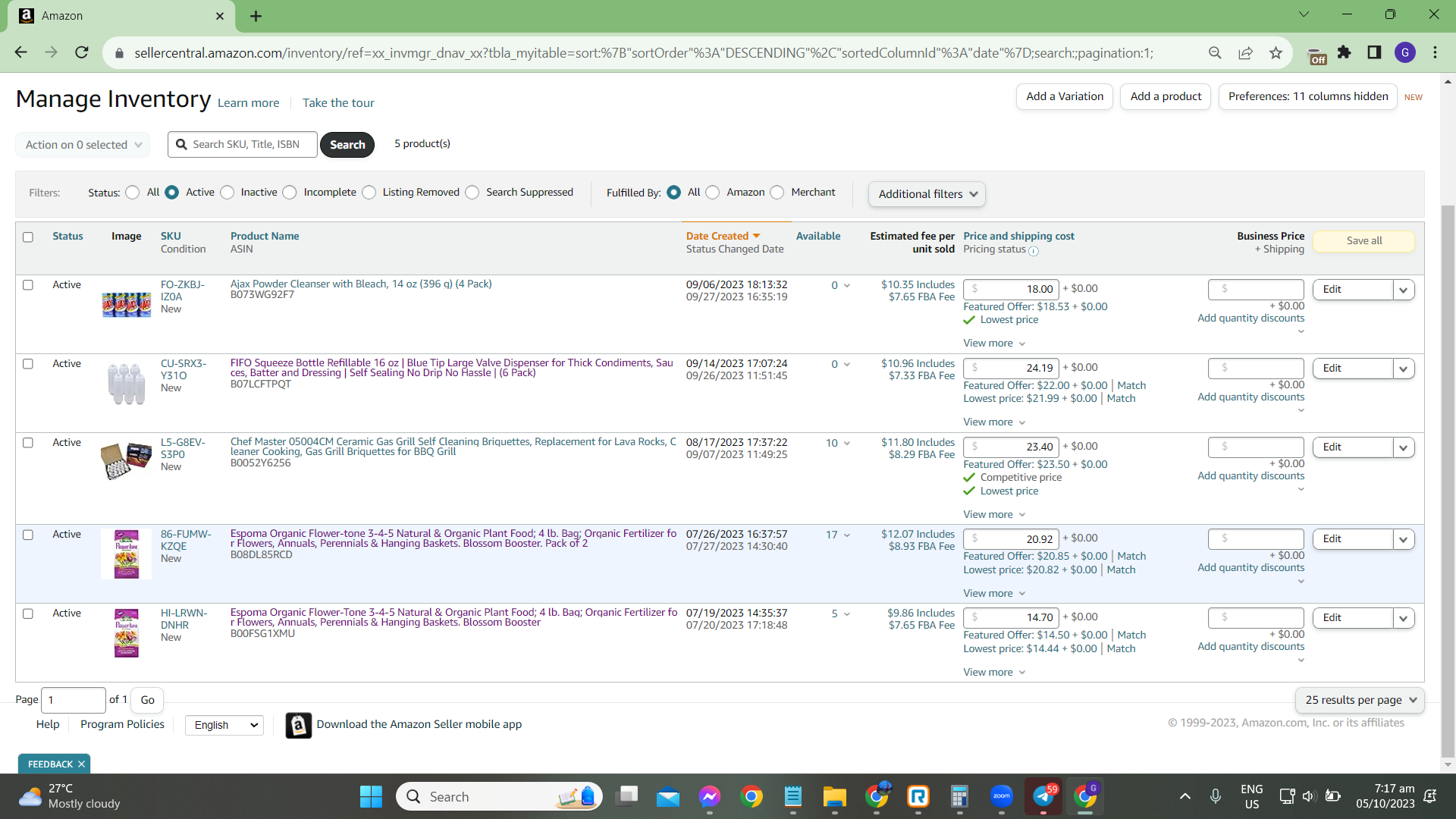Open the Calculator taskbar icon
The image size is (1456, 819).
959,796
